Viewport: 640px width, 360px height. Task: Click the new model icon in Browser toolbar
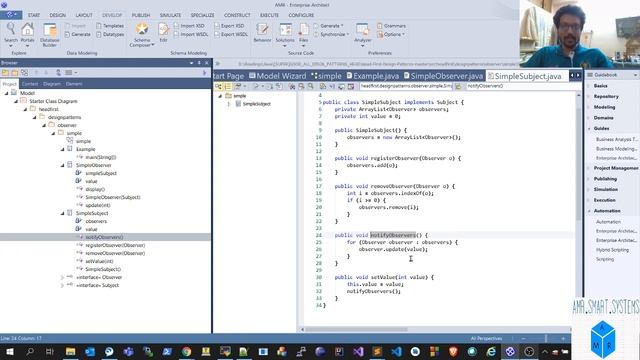[x=5, y=73]
